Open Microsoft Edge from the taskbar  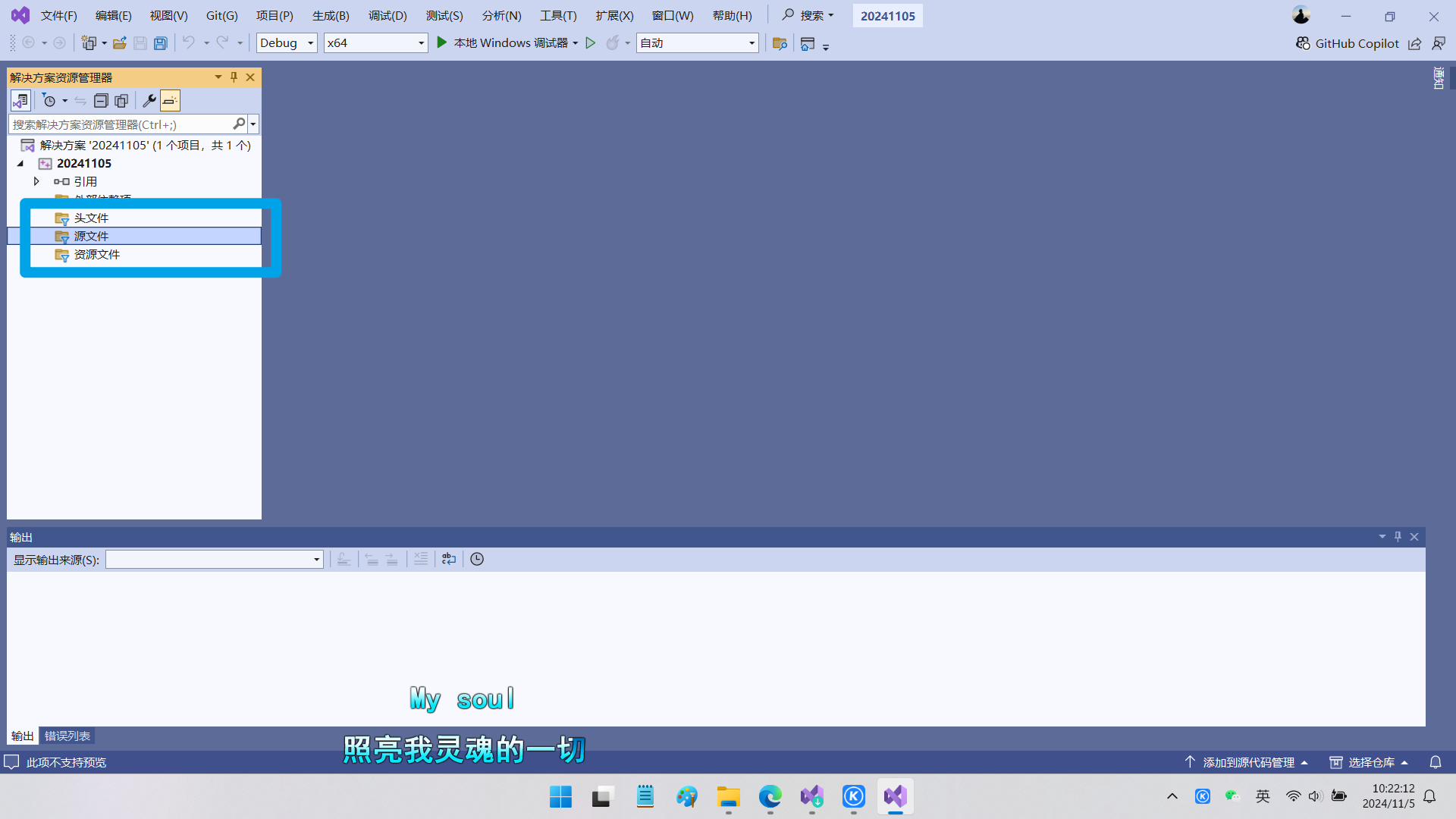(770, 797)
